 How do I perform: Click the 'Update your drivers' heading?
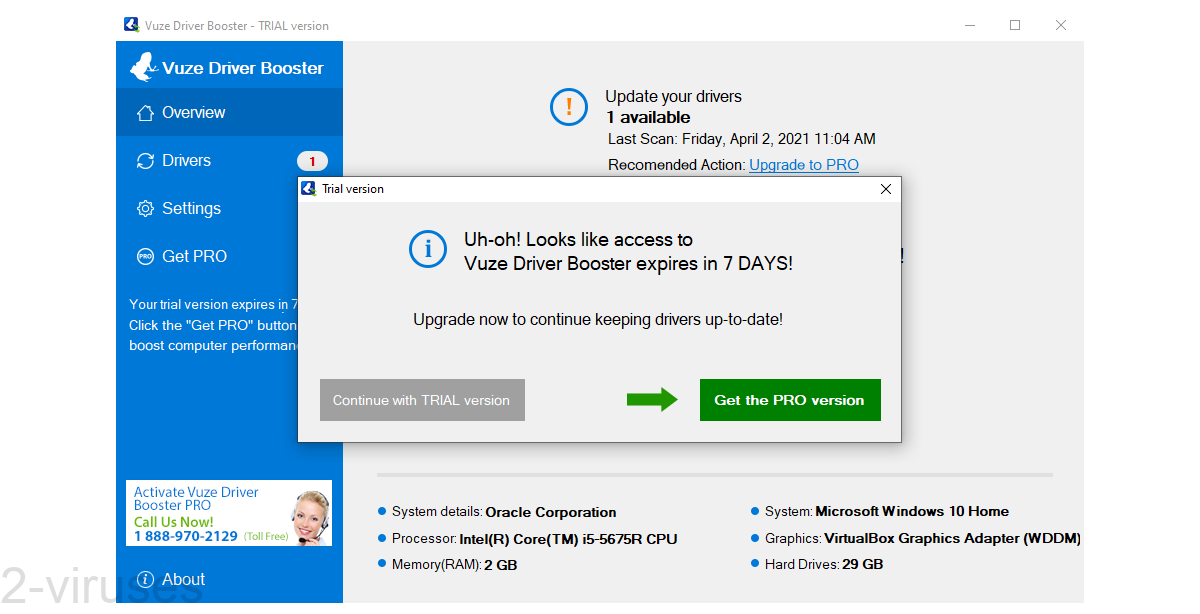[674, 97]
